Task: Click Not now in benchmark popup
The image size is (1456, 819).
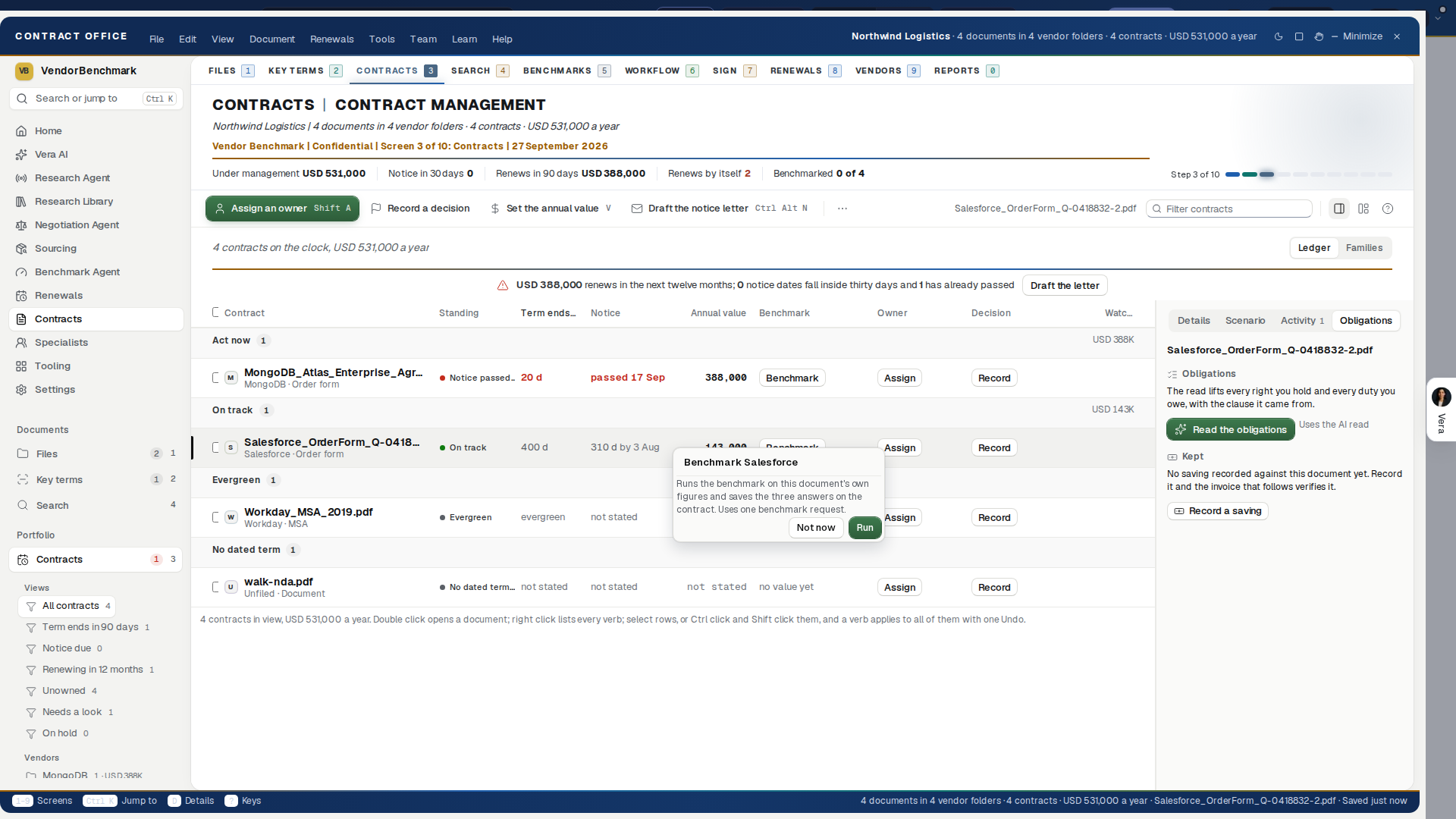Action: 816,528
